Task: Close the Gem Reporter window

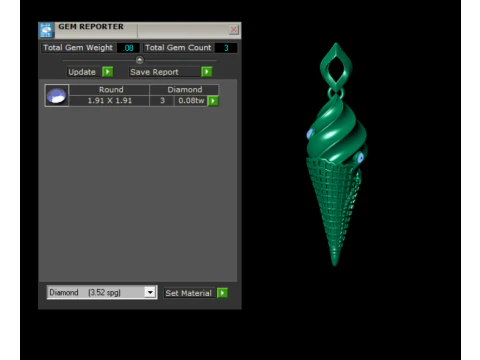Action: coord(234,30)
